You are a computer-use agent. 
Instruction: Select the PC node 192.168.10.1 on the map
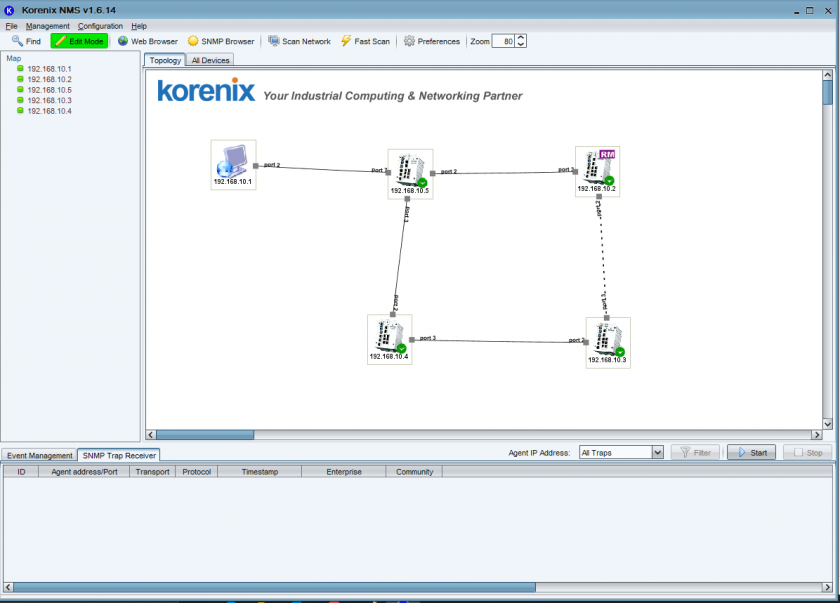[x=233, y=164]
